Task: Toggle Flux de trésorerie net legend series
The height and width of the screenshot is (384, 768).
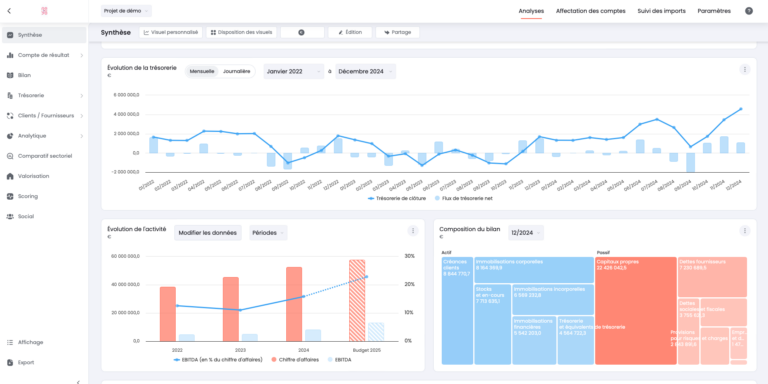Action: pyautogui.click(x=463, y=198)
